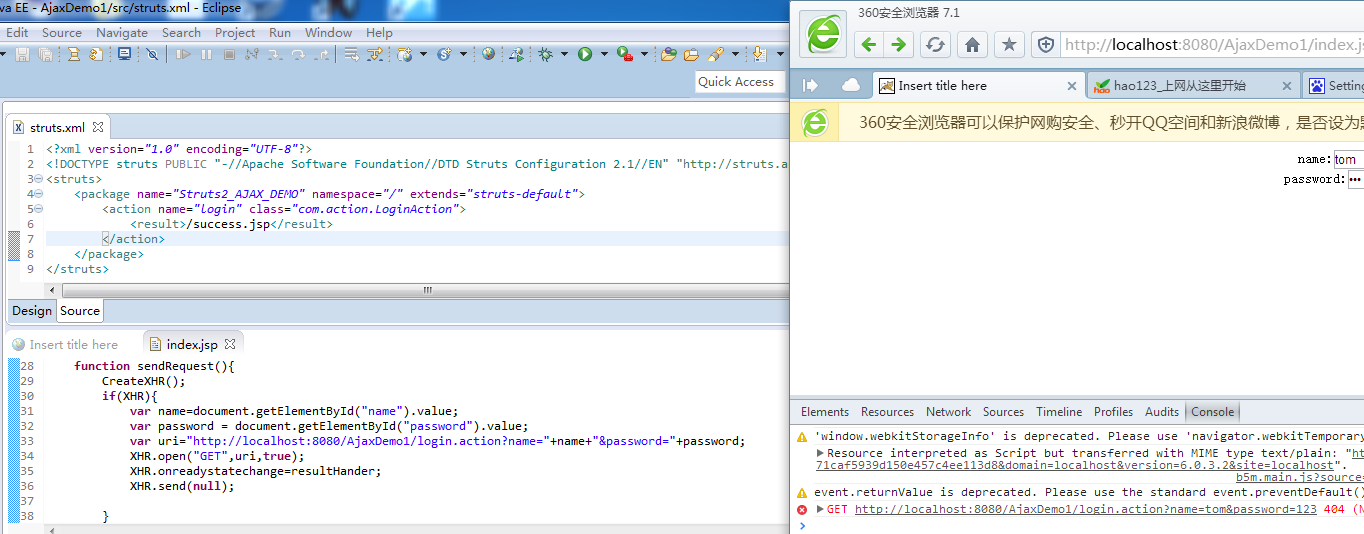Open the Audits devtools tab

click(1162, 412)
